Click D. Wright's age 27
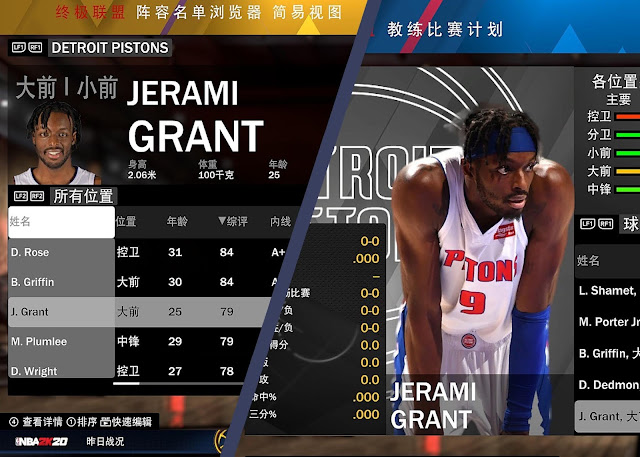Screen dimensions: 640x457 pos(175,371)
